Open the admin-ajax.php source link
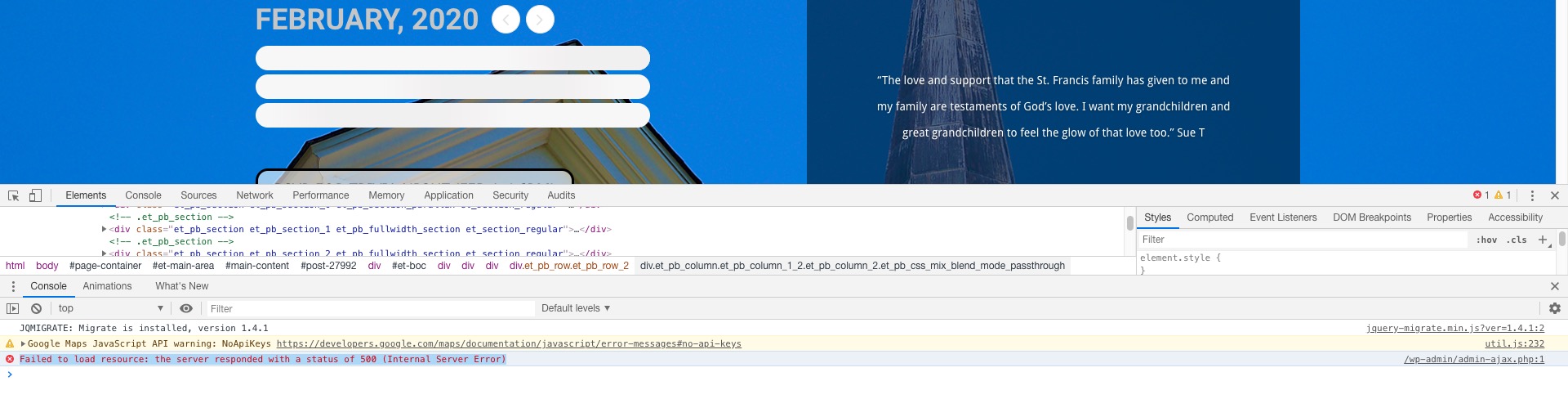This screenshot has height=399, width=1568. (1473, 359)
